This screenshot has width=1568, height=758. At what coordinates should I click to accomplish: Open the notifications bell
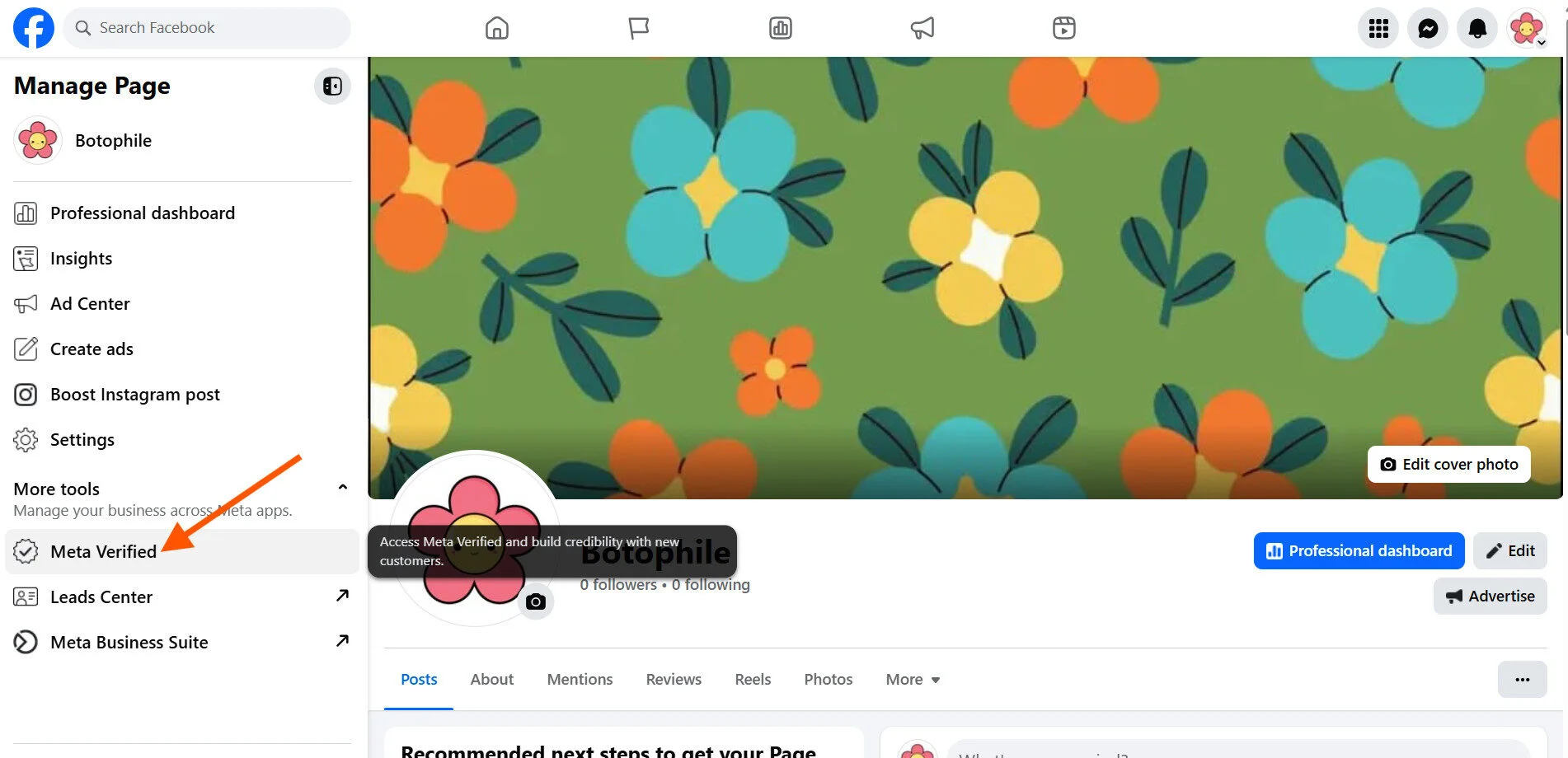pos(1476,28)
